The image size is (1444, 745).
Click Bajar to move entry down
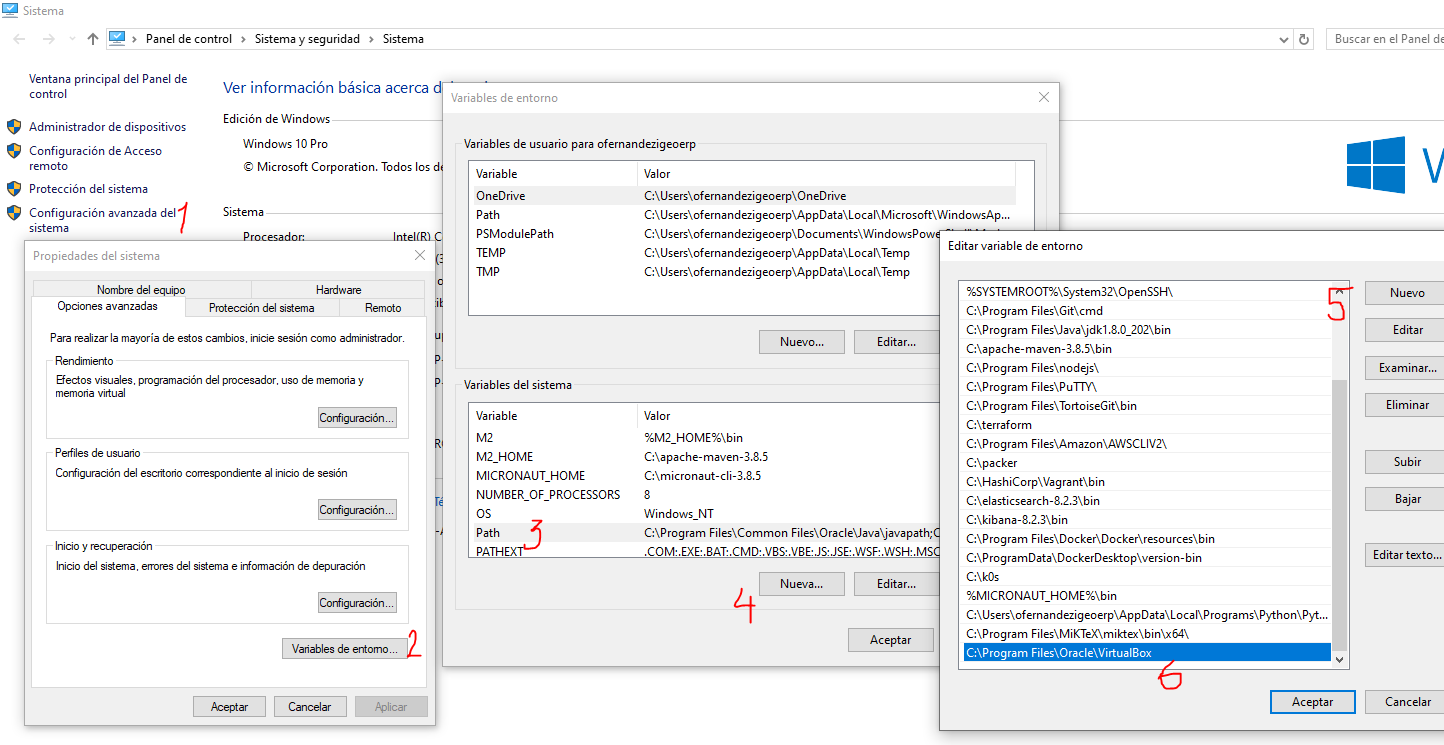tap(1407, 499)
